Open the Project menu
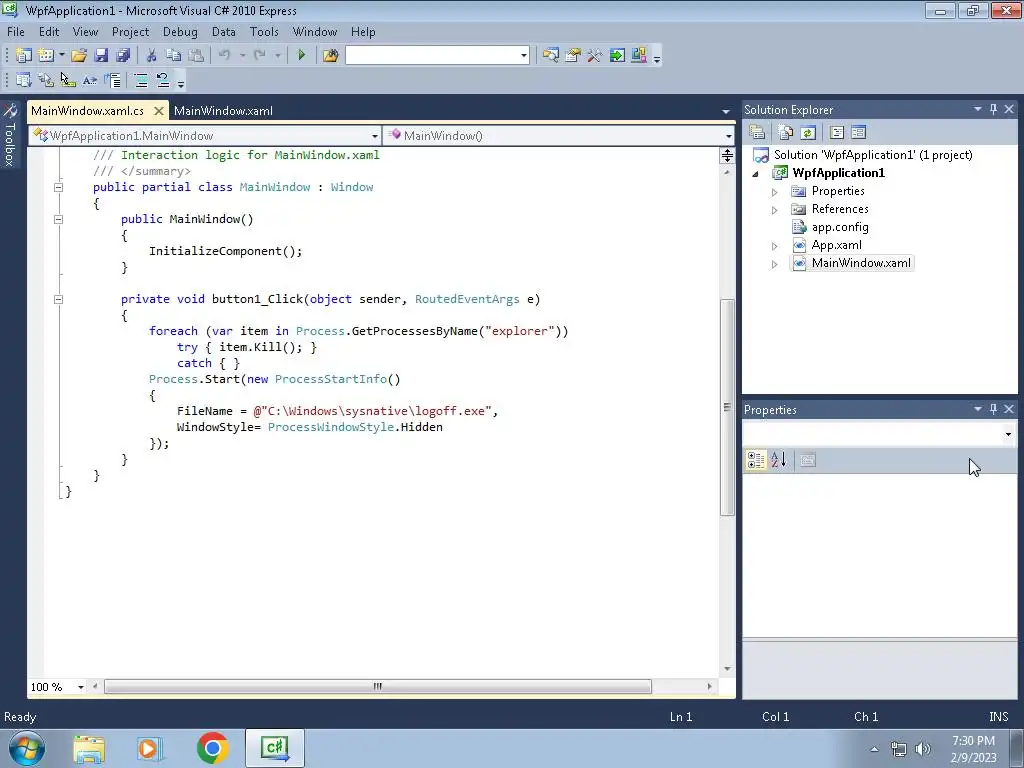 pyautogui.click(x=131, y=32)
